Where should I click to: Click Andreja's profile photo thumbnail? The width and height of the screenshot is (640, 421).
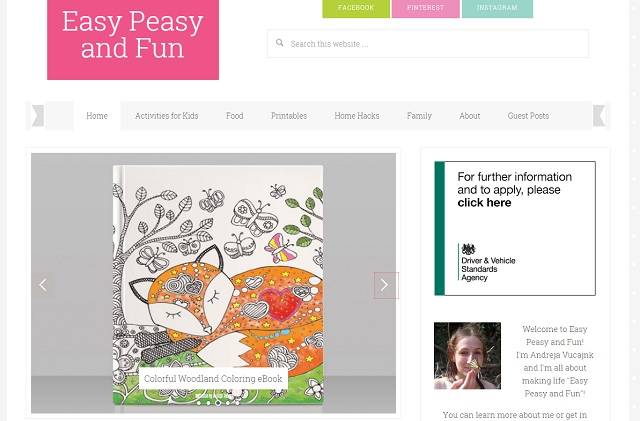(467, 356)
